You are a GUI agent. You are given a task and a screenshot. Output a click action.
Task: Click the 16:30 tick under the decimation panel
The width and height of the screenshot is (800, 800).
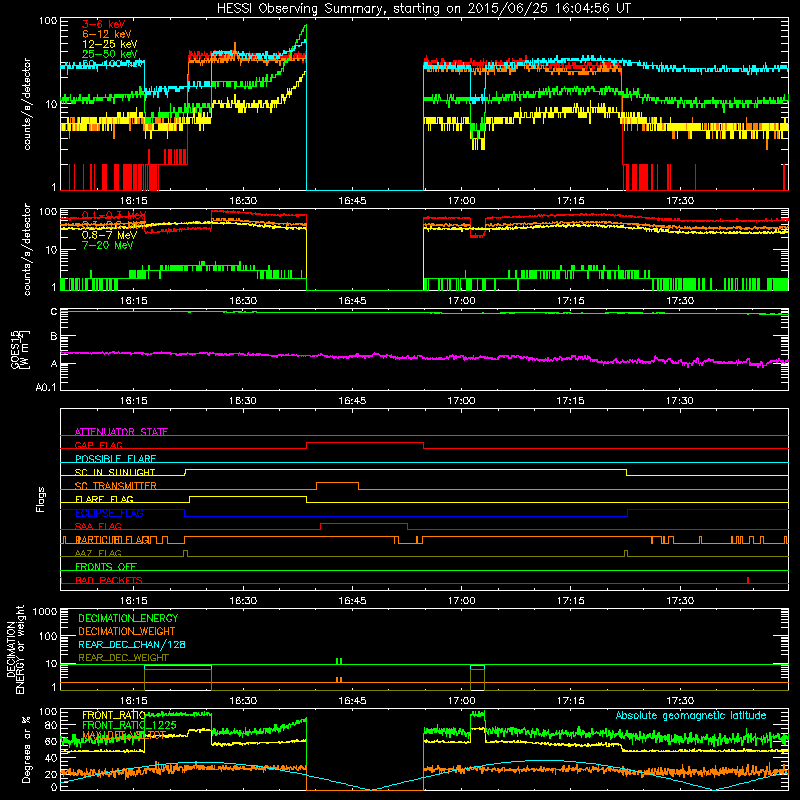[243, 701]
